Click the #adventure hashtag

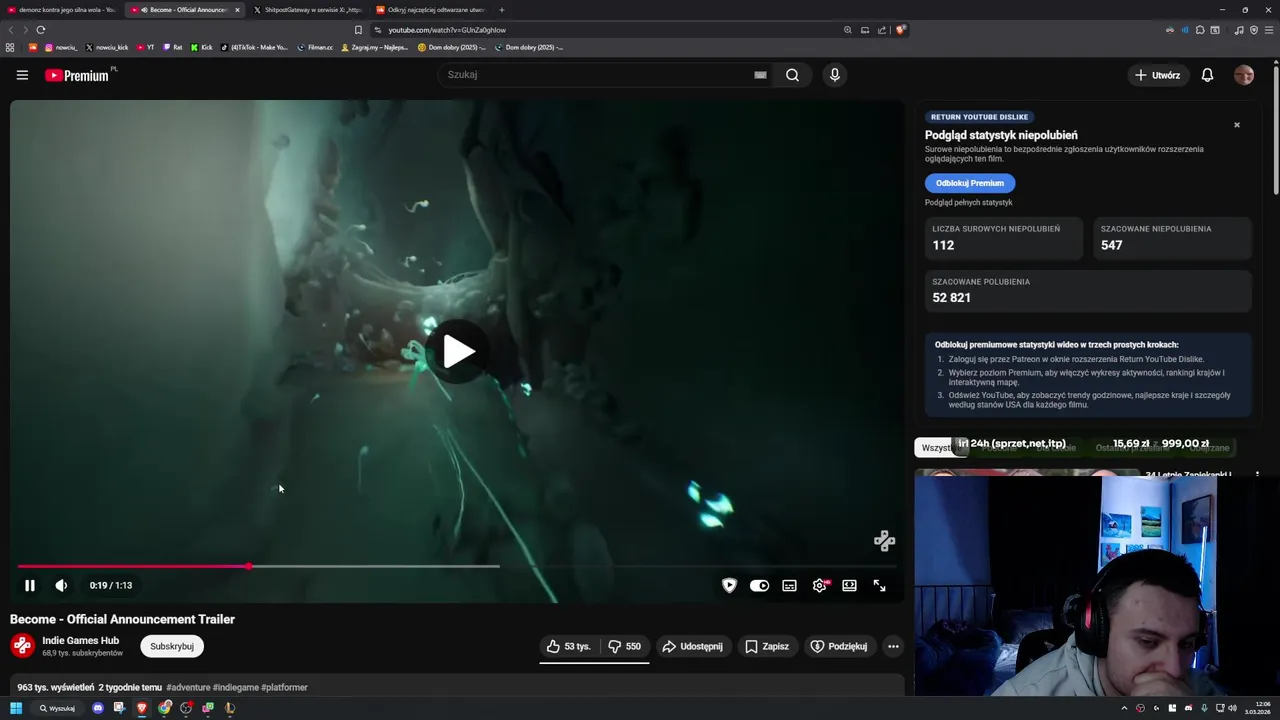188,687
